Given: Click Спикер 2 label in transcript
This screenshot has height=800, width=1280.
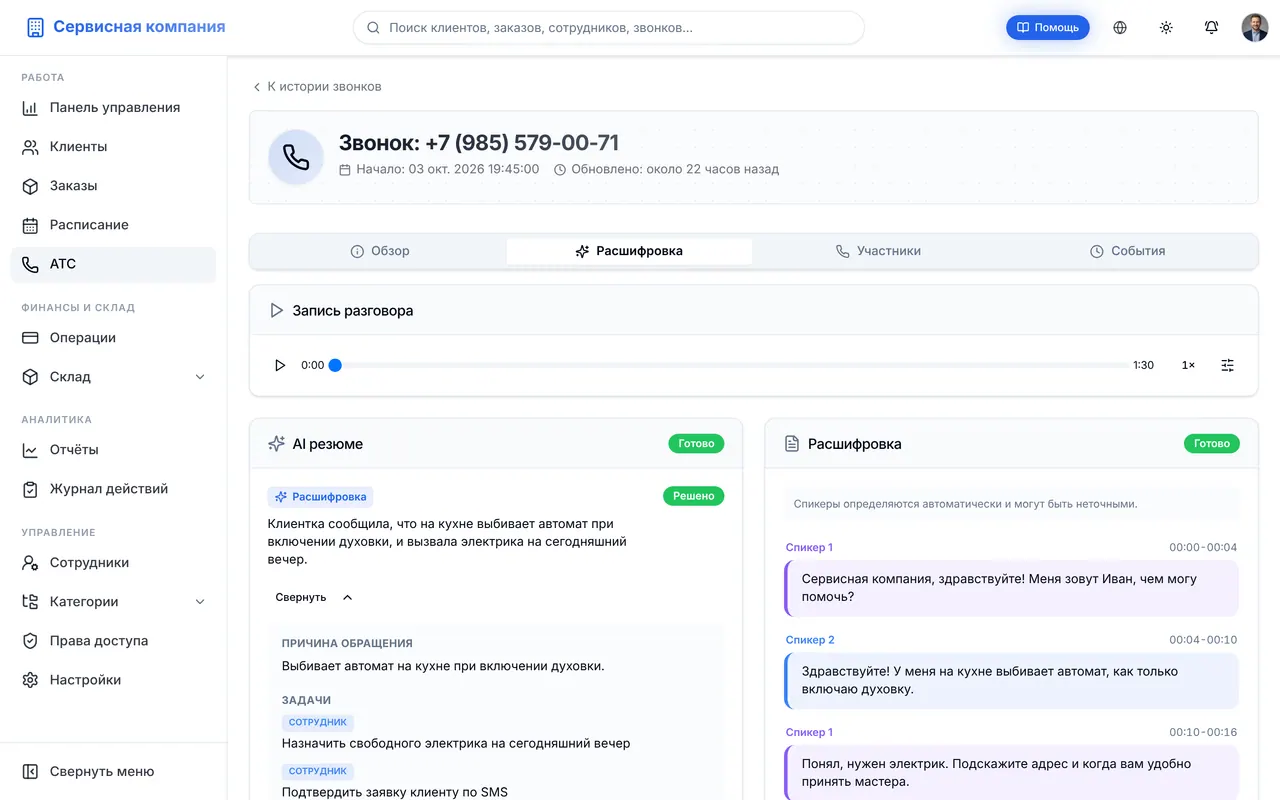Looking at the screenshot, I should click(x=810, y=640).
